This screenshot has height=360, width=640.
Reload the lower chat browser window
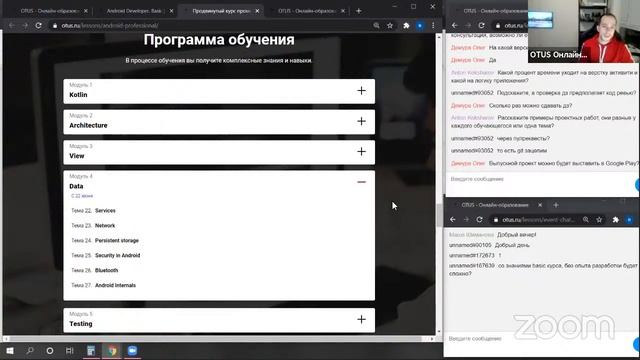[480, 220]
